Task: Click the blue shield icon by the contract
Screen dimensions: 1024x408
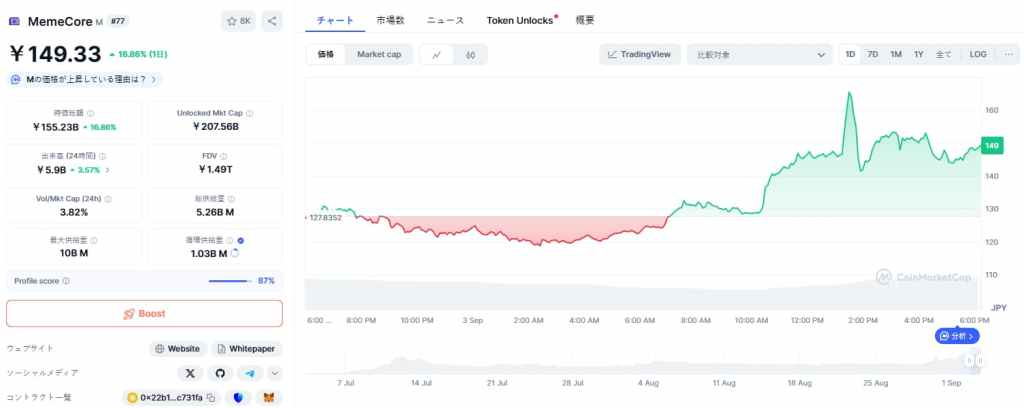Action: pos(238,398)
